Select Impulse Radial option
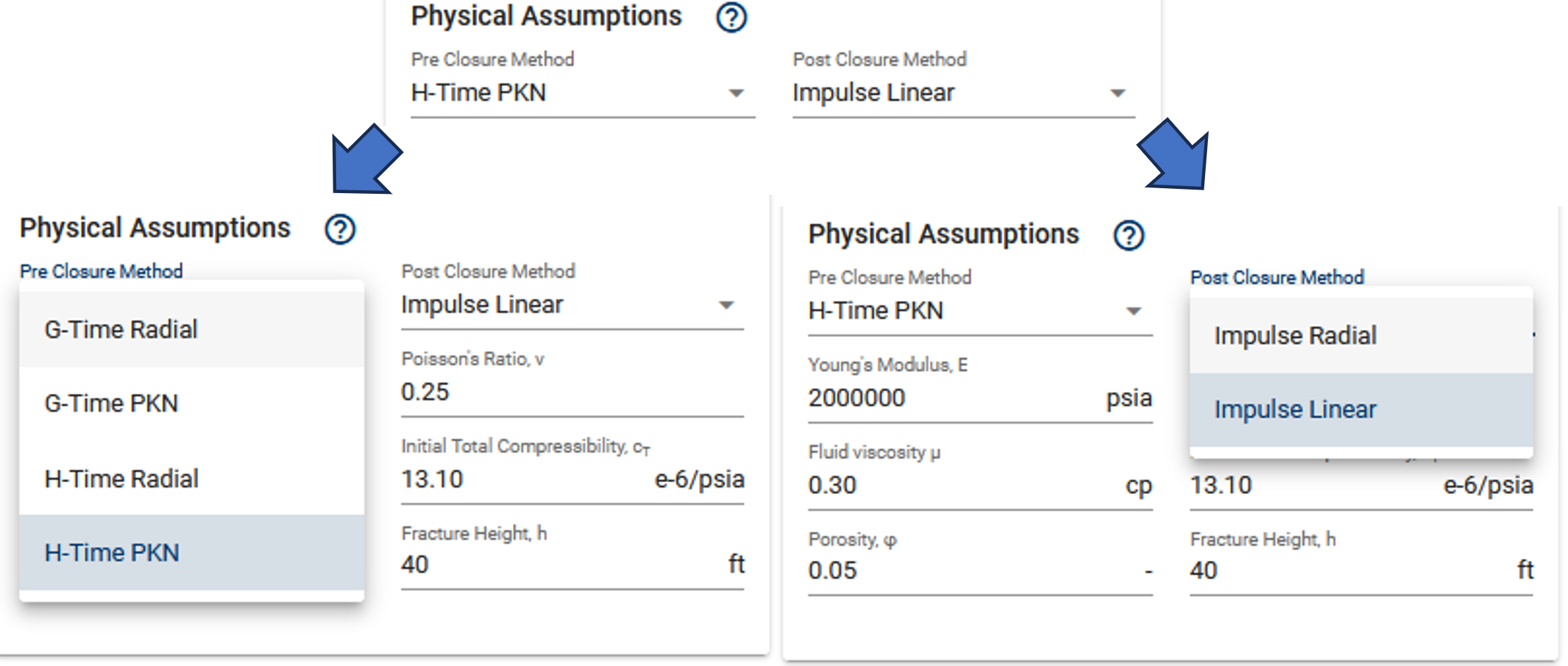Viewport: 1568px width, 666px height. coord(1361,335)
